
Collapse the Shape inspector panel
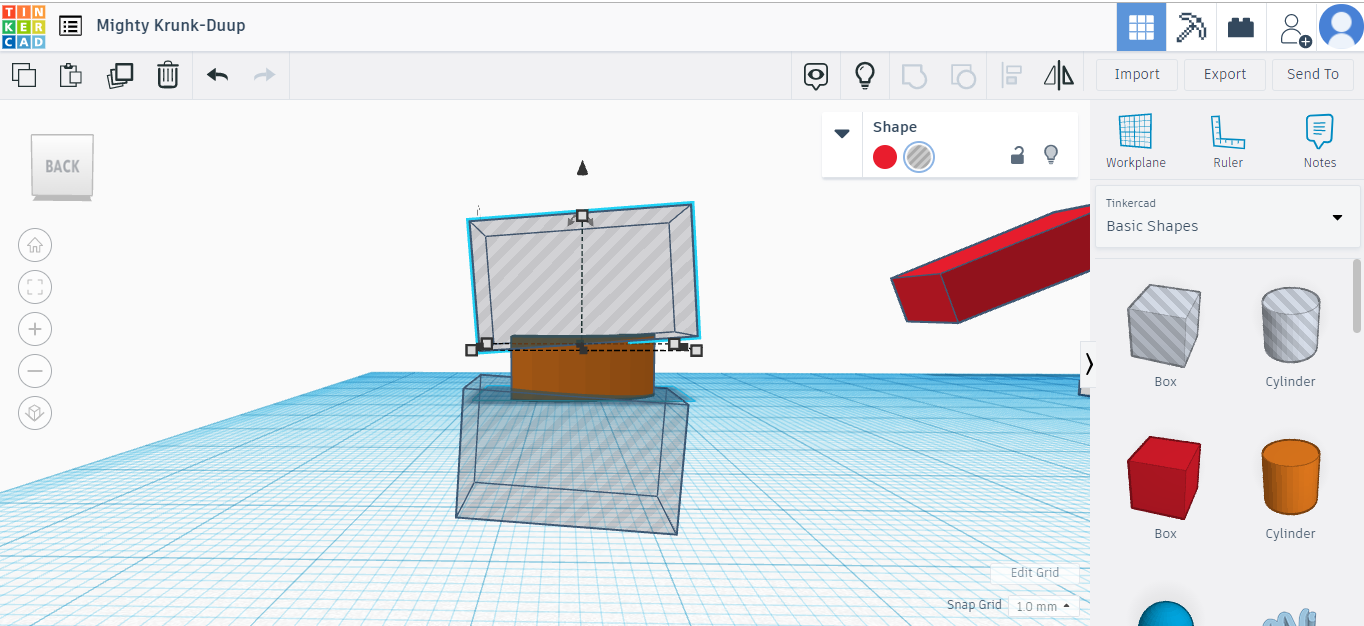[842, 134]
